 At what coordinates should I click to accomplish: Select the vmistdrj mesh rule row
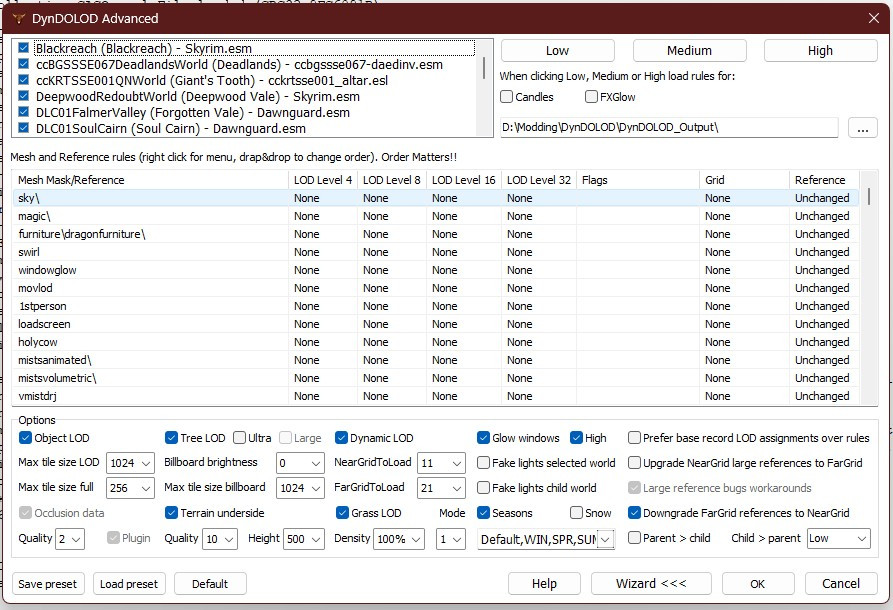click(436, 396)
